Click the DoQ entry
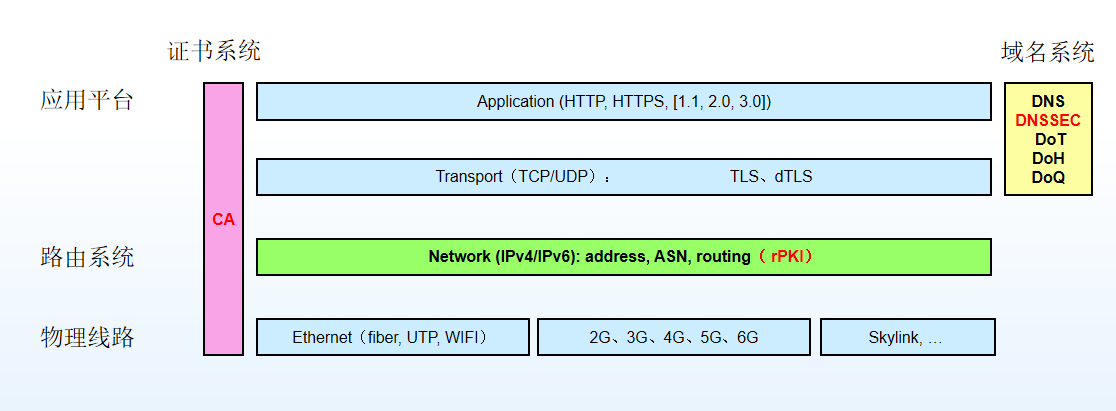The height and width of the screenshot is (411, 1116). click(x=1048, y=178)
